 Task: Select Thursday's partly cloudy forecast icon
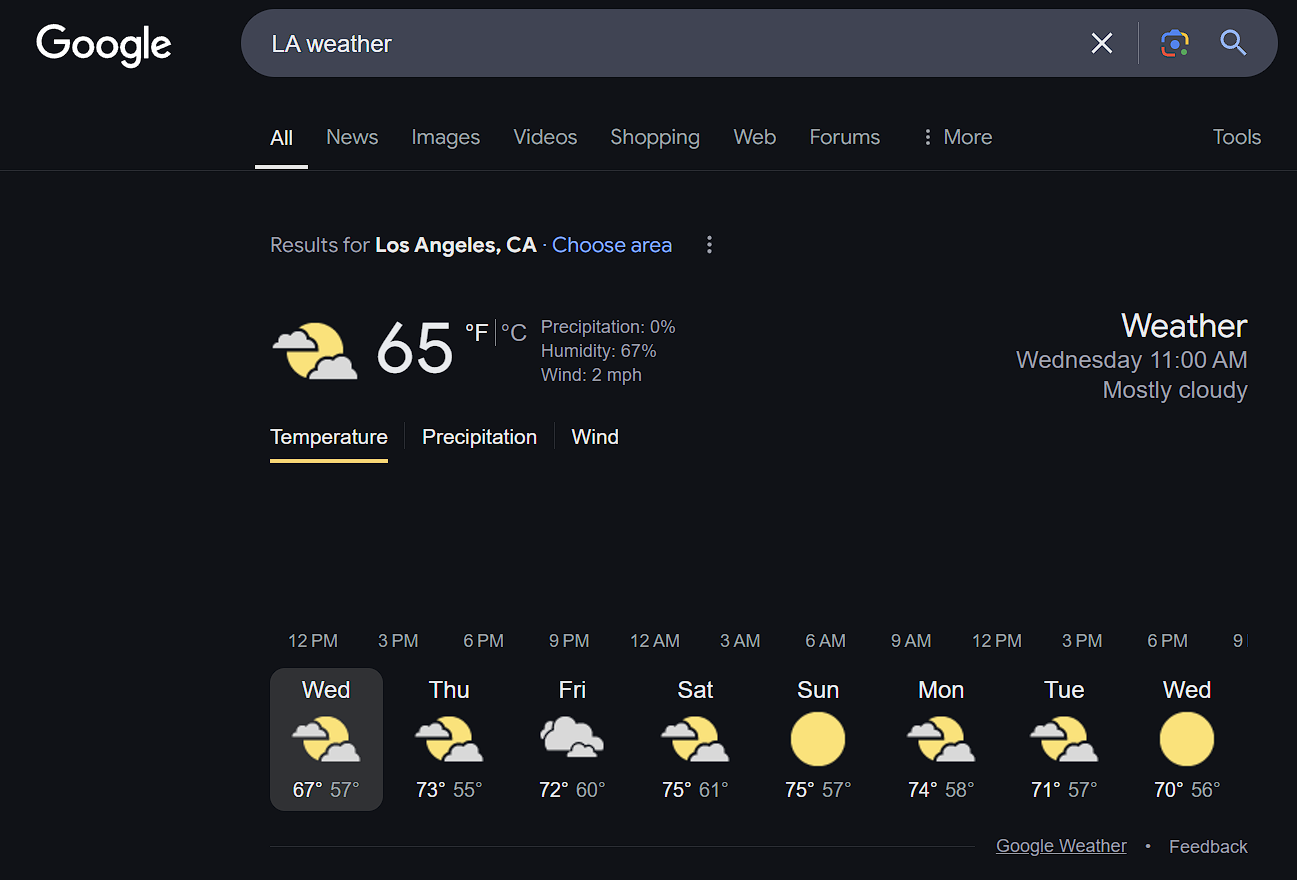449,739
